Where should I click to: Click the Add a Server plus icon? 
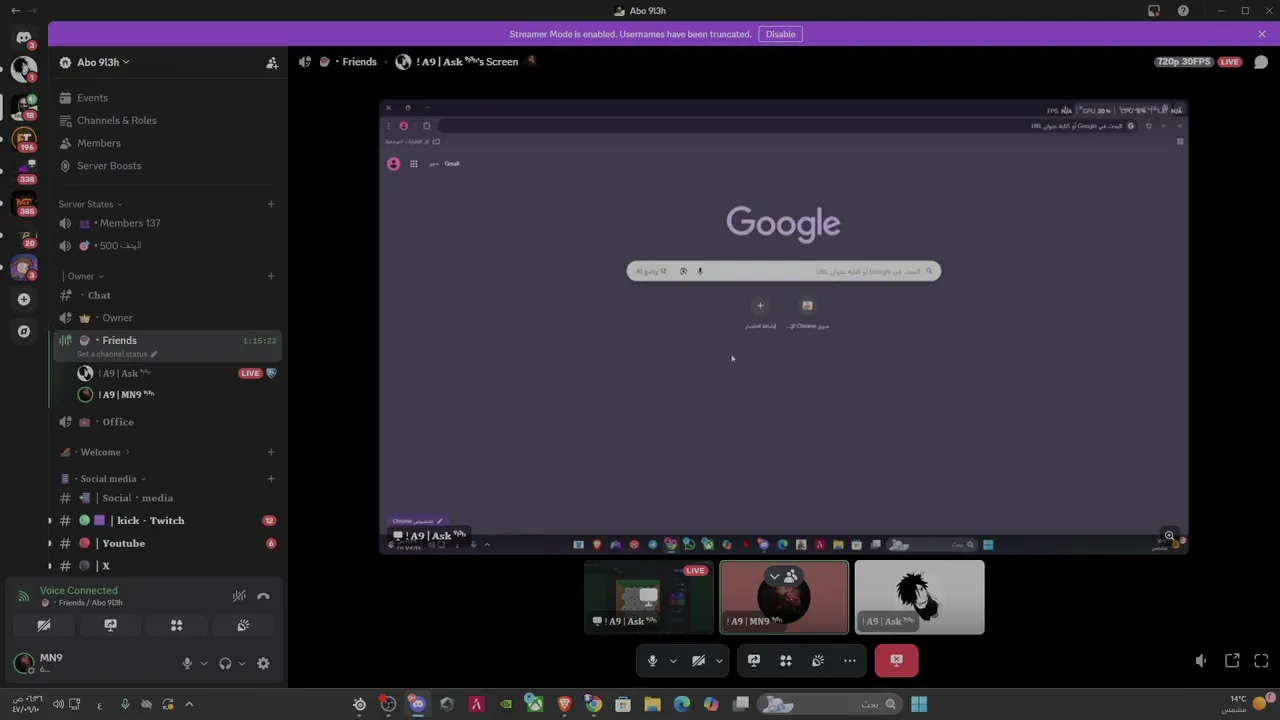24,299
